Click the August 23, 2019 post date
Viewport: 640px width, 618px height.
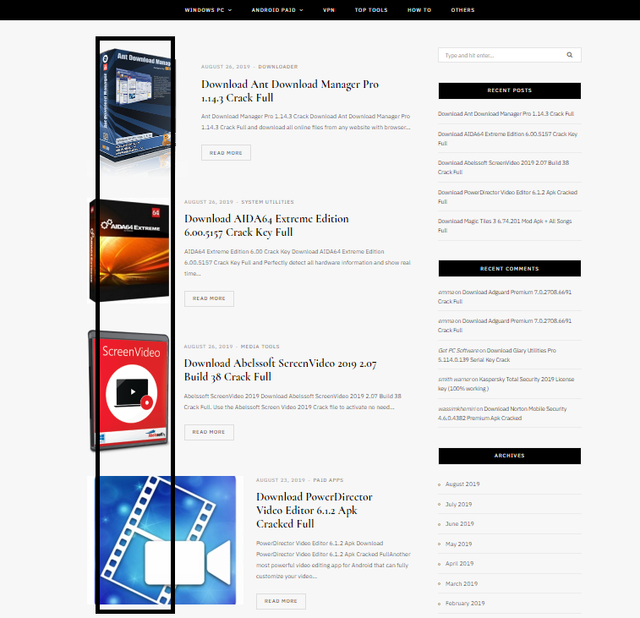coord(280,480)
